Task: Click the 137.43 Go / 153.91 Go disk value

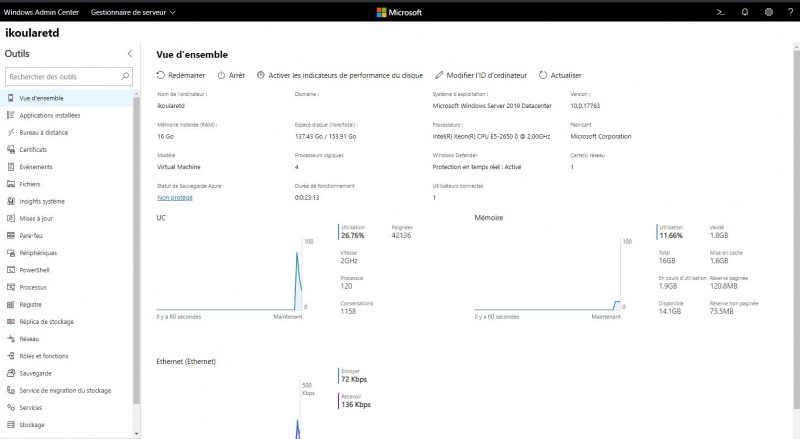Action: 326,136
